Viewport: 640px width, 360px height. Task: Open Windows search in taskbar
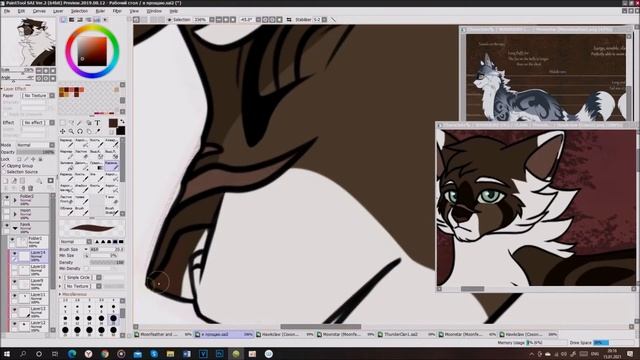coord(23,354)
